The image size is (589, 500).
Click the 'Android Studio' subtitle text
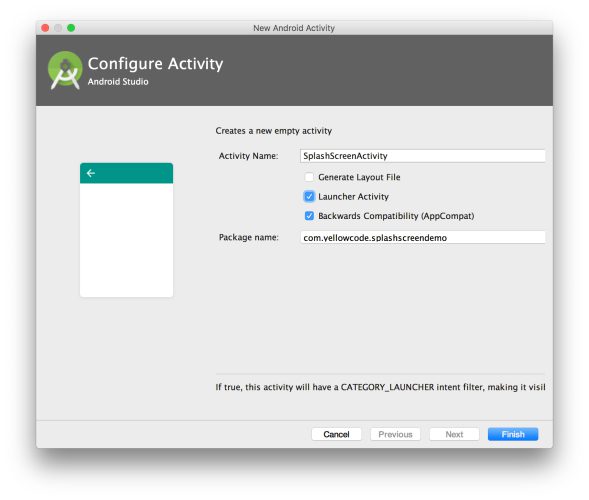click(118, 82)
